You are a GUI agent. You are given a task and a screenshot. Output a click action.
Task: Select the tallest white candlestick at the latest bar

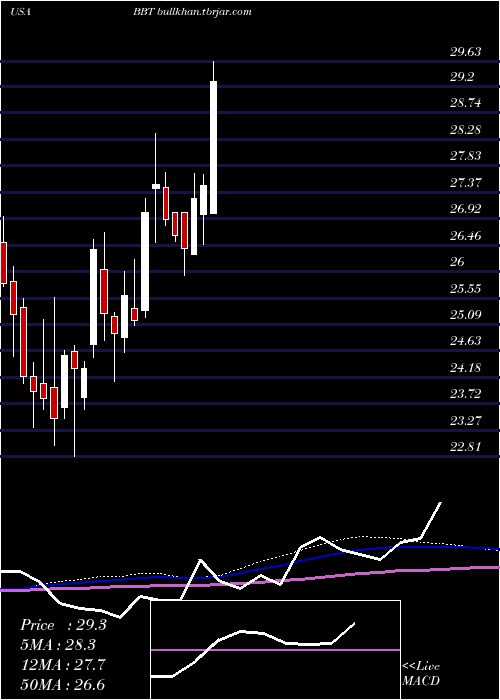(213, 147)
